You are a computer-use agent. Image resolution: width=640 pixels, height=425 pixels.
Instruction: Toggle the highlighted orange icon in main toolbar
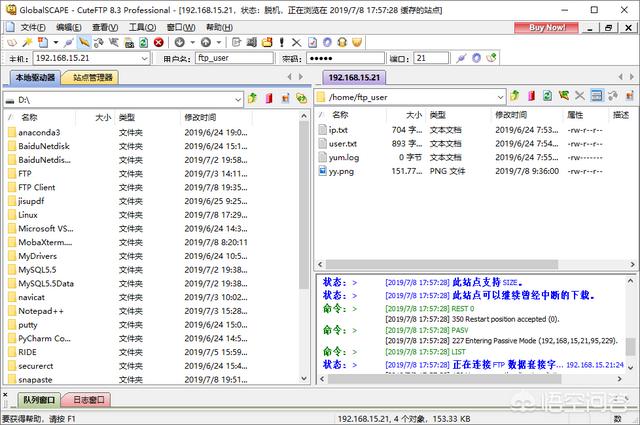pos(84,42)
